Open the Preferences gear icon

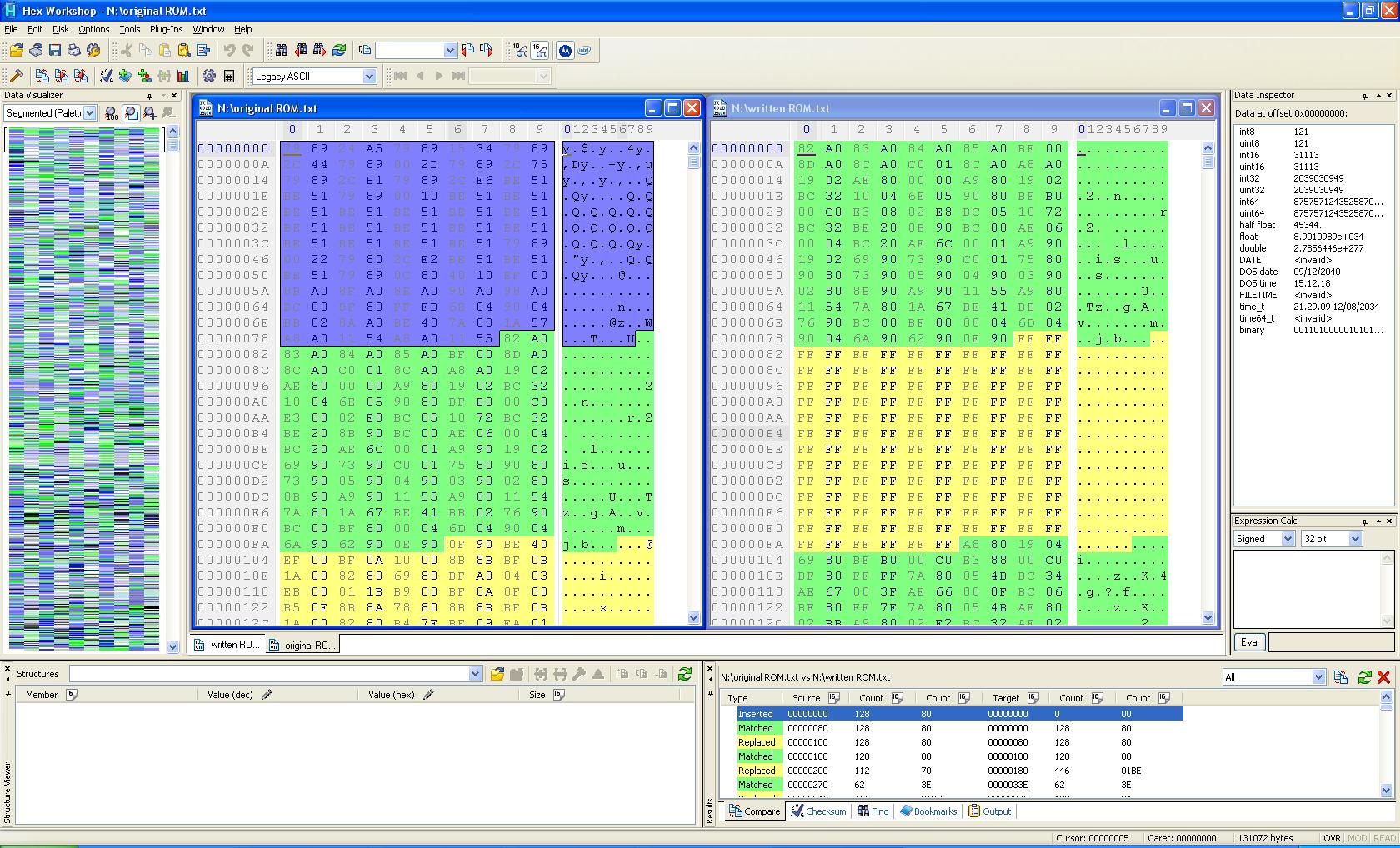[x=209, y=76]
